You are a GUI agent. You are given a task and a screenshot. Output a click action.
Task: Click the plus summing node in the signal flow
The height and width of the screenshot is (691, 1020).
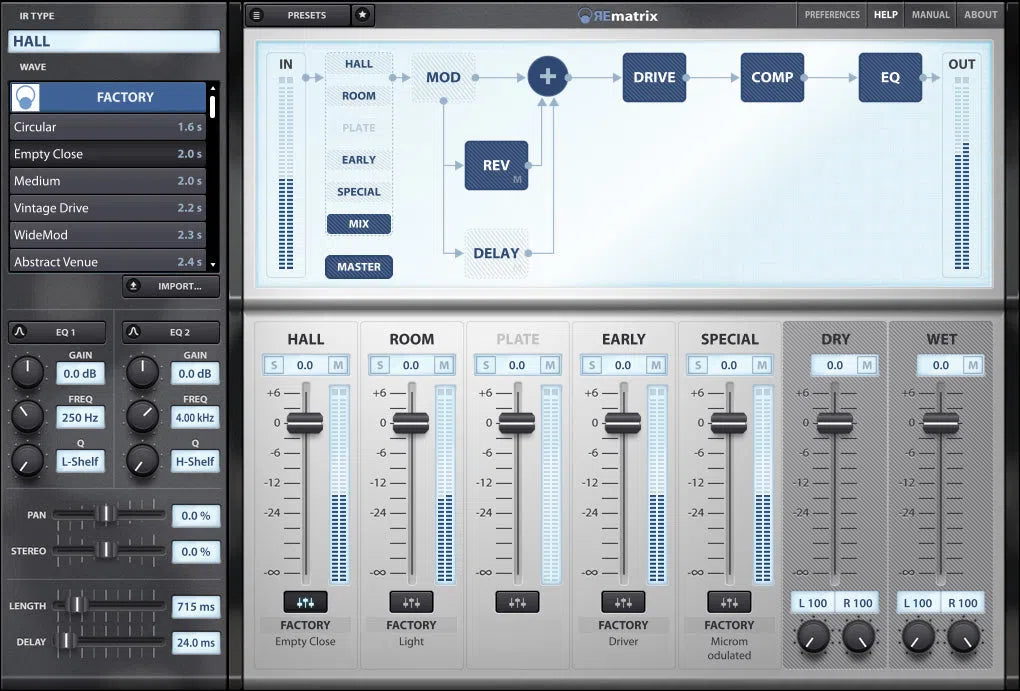(x=548, y=75)
